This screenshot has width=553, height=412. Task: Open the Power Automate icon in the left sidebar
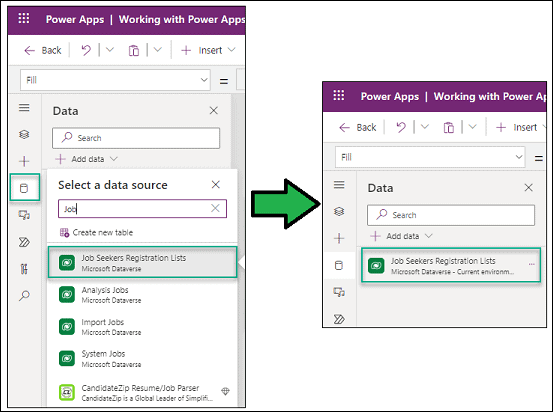point(24,242)
